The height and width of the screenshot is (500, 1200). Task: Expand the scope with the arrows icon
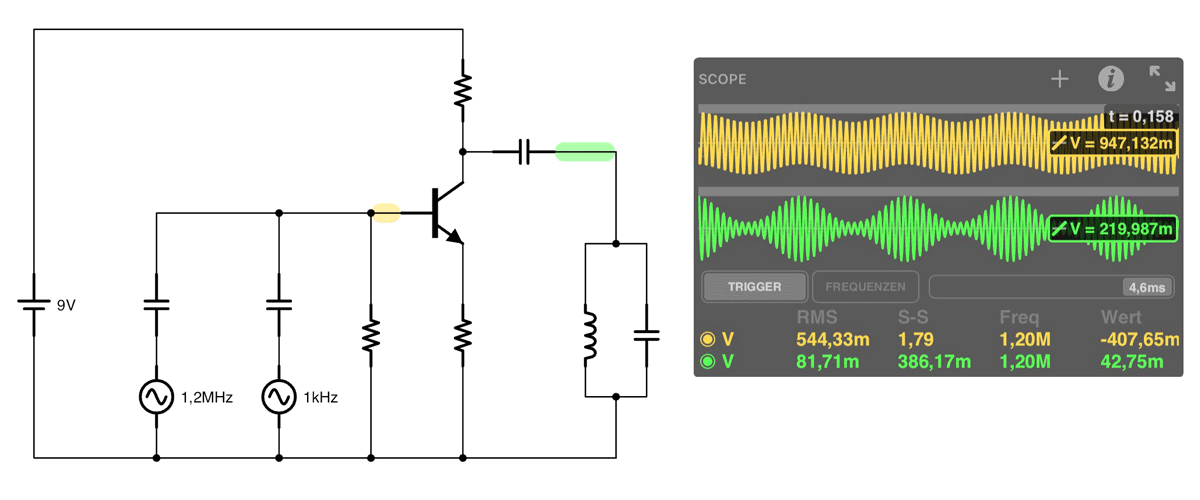1162,79
